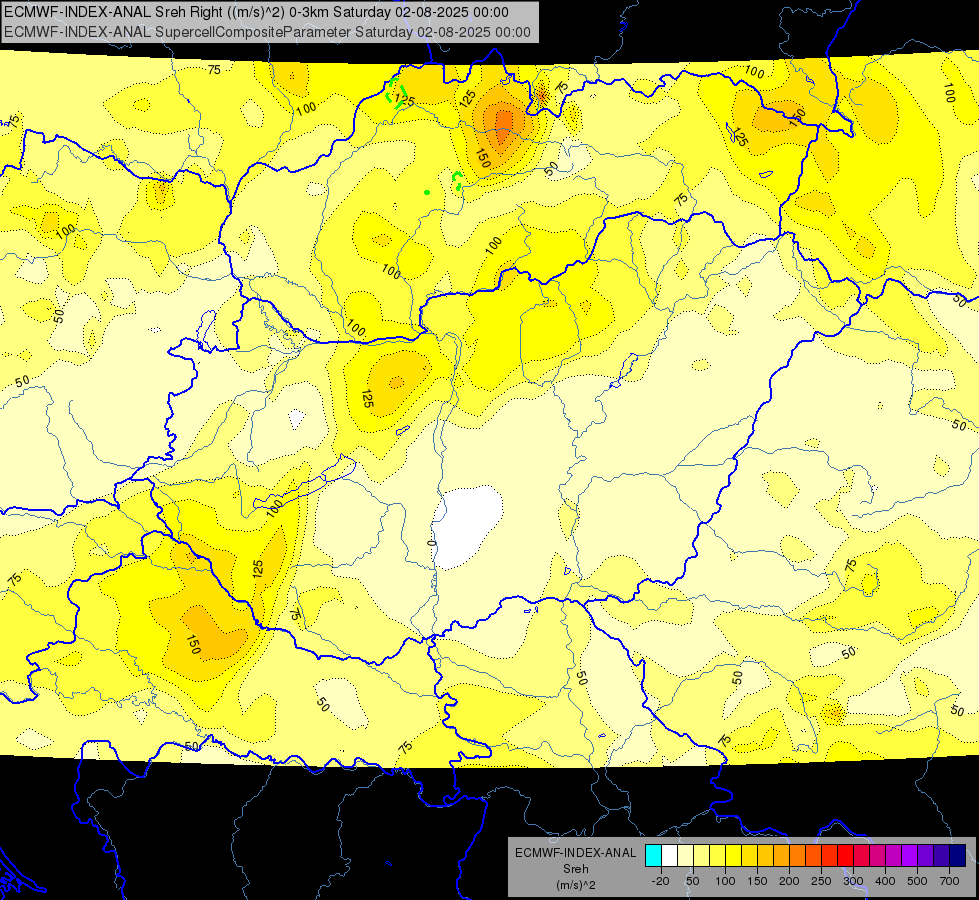Screen dimensions: 979x900
Task: Click the SupercellCompositeParameter title line
Action: tap(267, 32)
